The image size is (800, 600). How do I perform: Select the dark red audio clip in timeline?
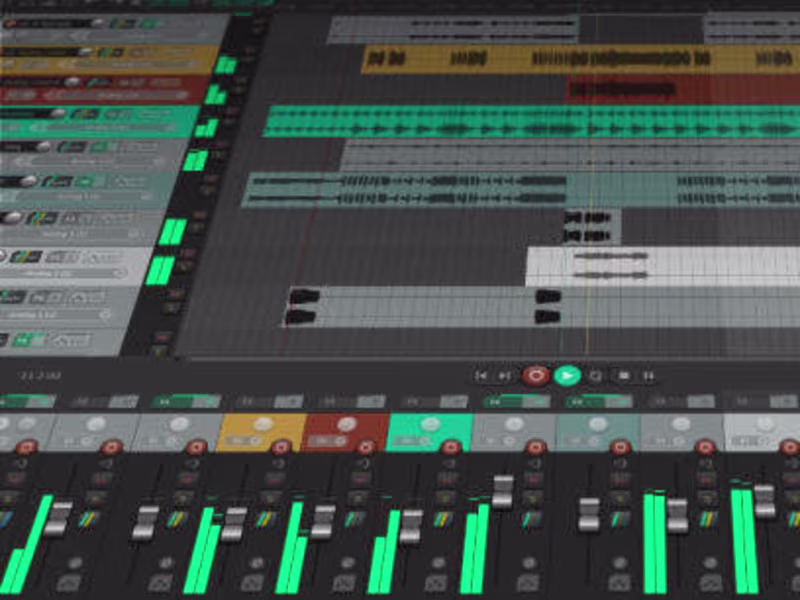pyautogui.click(x=683, y=89)
